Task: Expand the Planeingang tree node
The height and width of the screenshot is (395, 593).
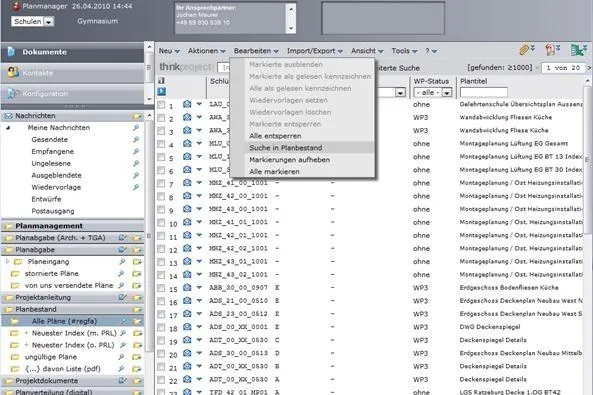Action: click(x=7, y=261)
